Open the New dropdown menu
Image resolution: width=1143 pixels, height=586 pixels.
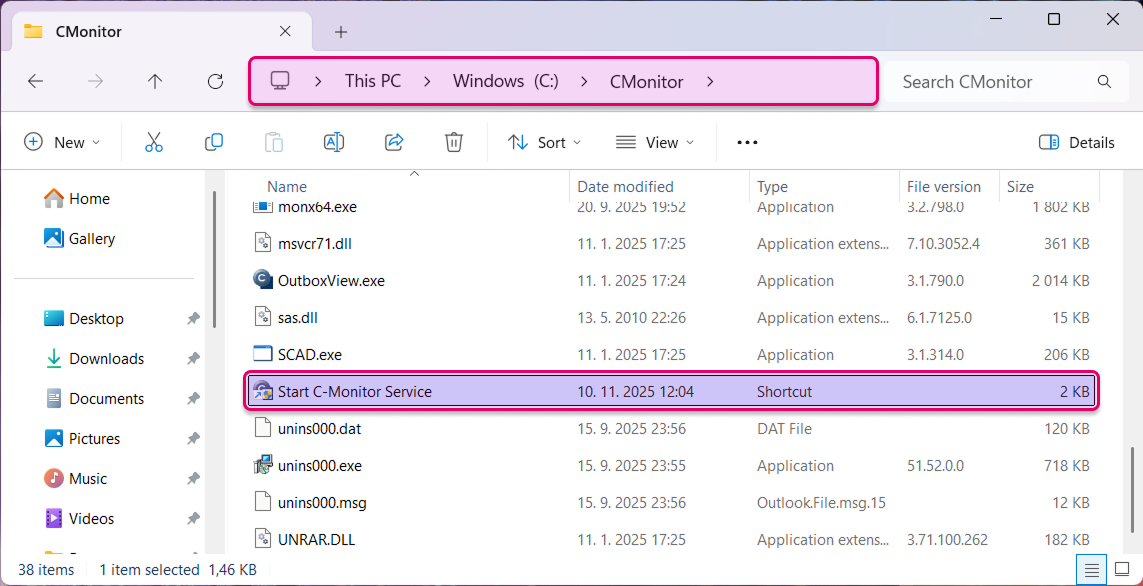click(x=62, y=143)
